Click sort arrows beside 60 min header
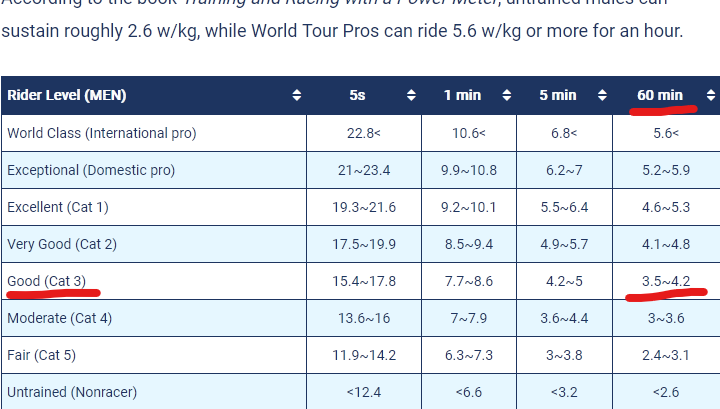 (x=710, y=95)
